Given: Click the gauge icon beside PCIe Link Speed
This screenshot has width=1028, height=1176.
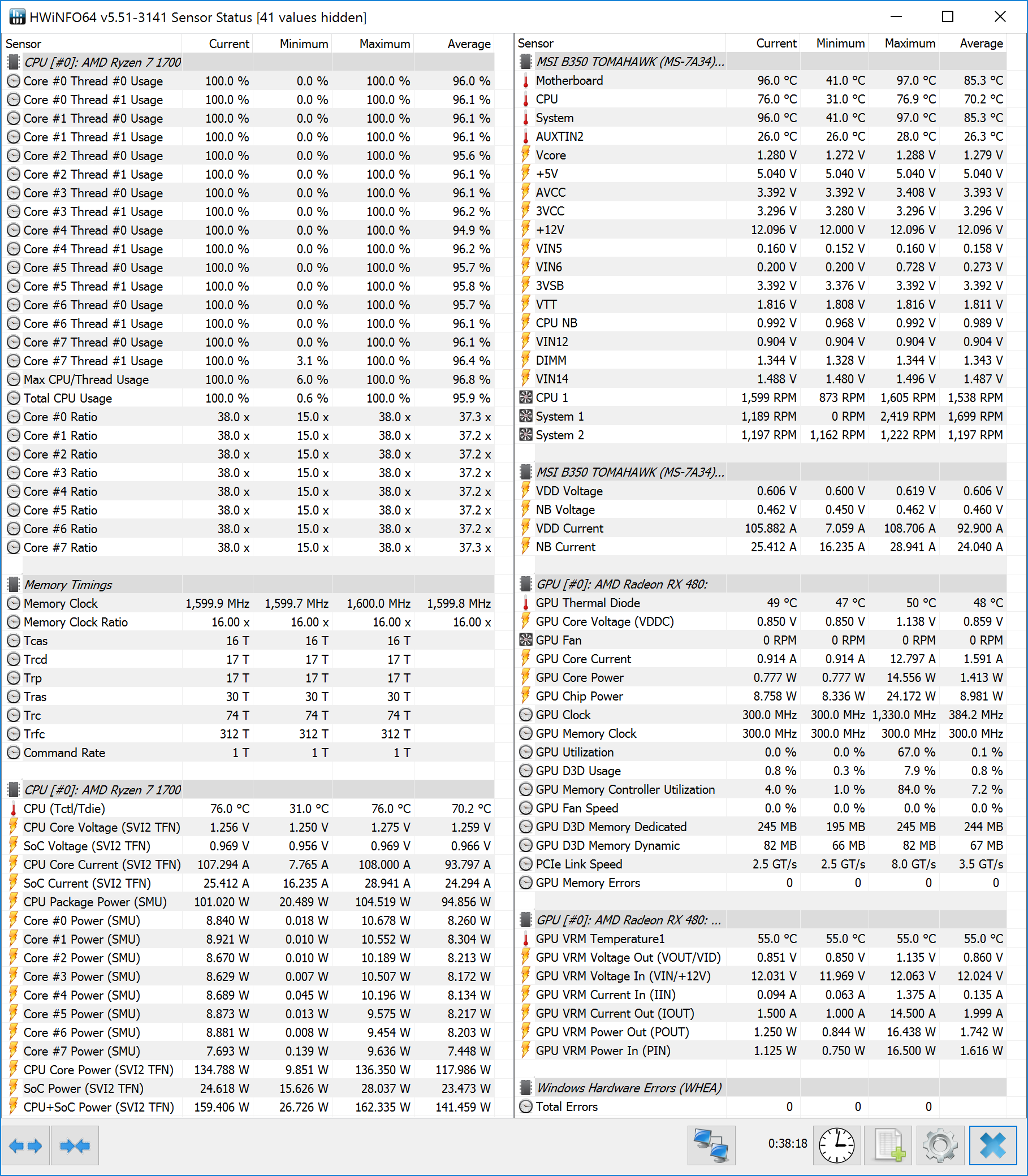Looking at the screenshot, I should (525, 864).
